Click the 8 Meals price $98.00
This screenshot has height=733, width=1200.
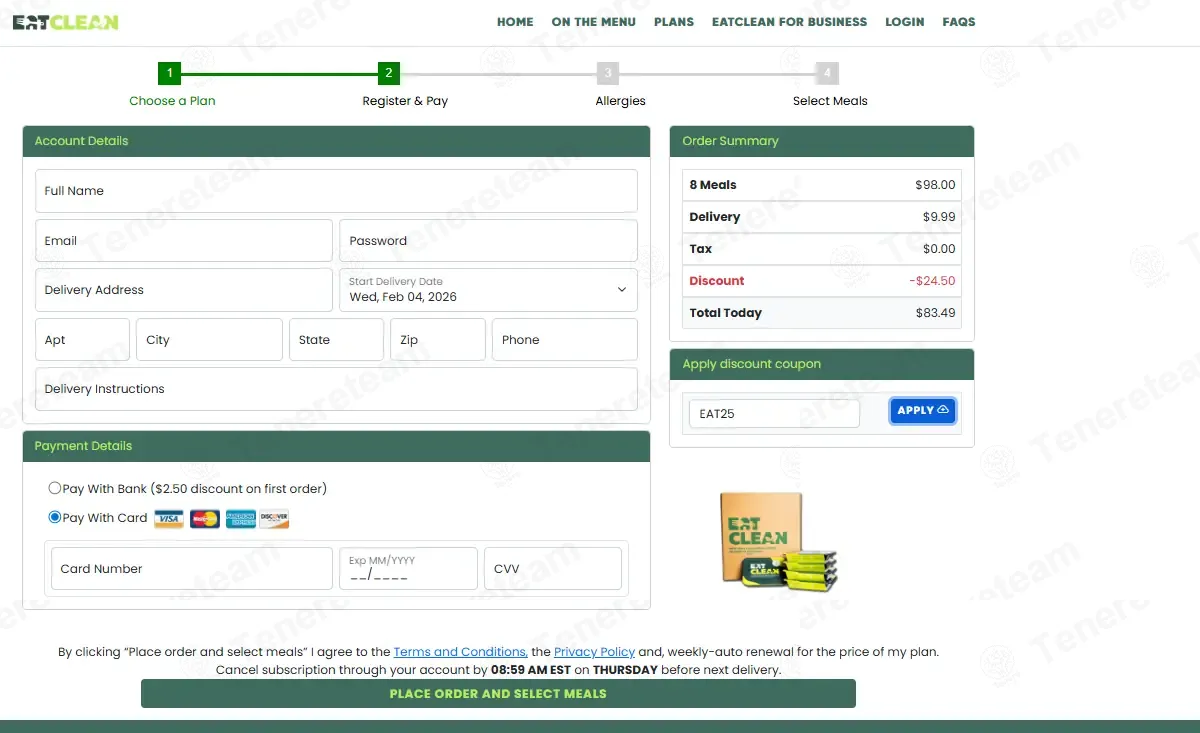(935, 185)
